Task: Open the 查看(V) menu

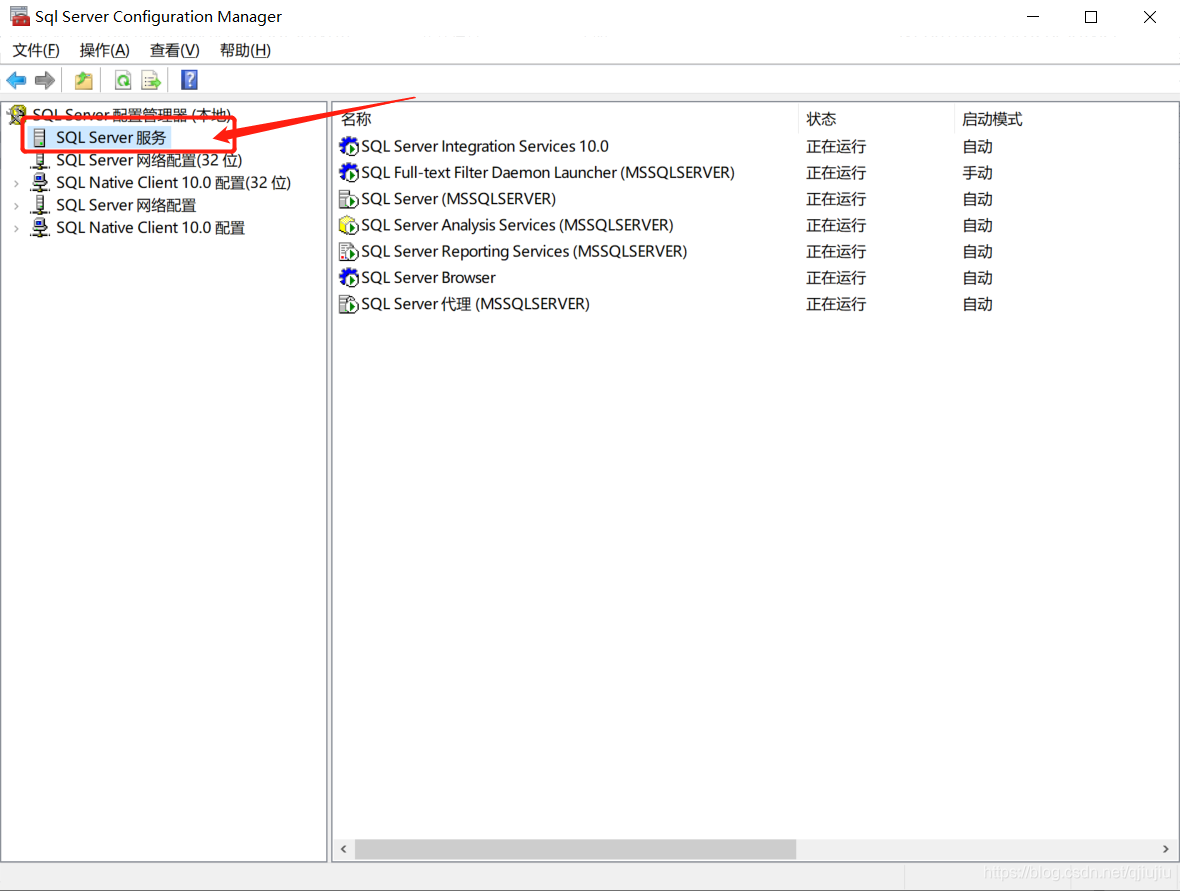Action: [x=172, y=49]
